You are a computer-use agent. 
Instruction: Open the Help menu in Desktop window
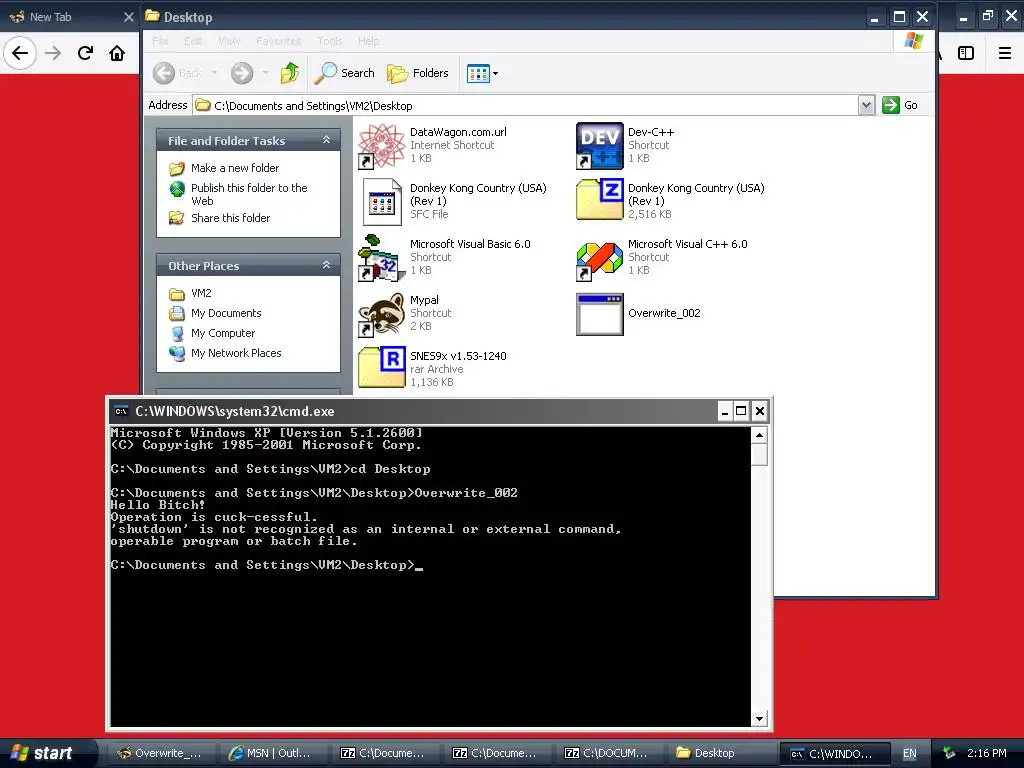point(368,41)
